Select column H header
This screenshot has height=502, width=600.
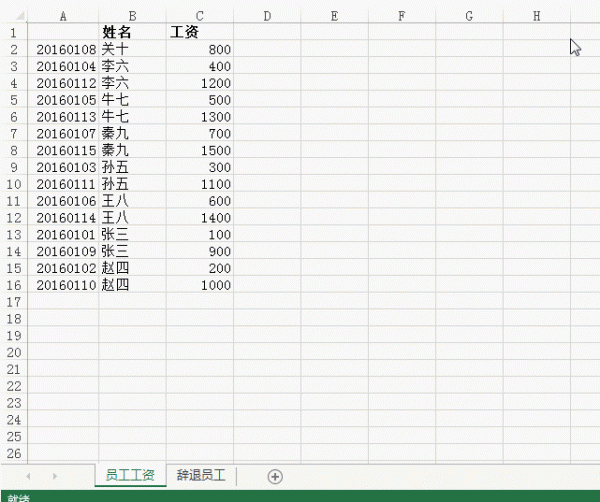pos(536,16)
